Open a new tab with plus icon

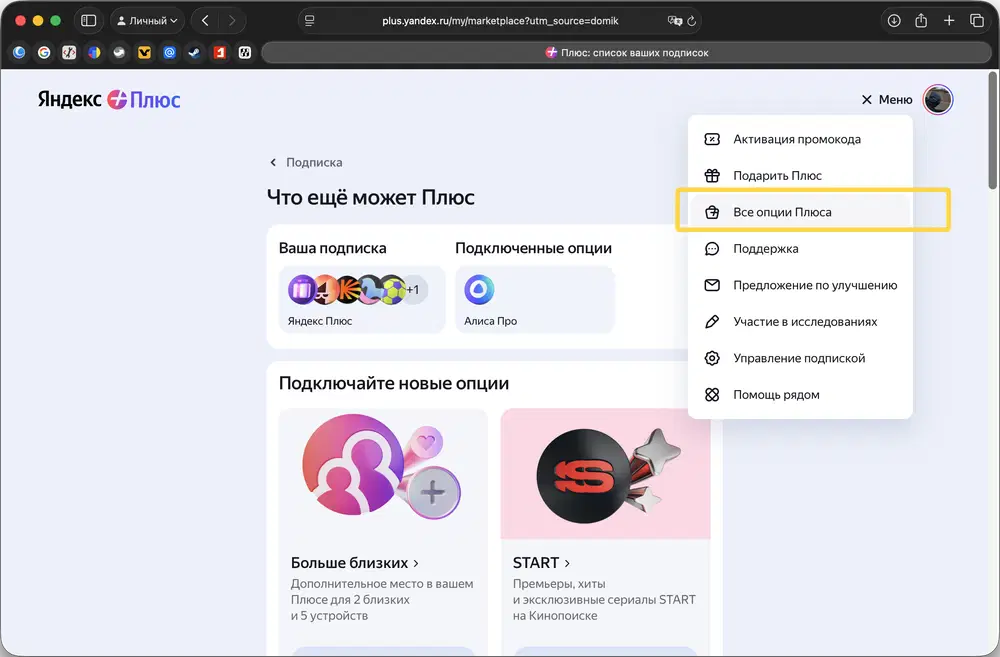[949, 21]
